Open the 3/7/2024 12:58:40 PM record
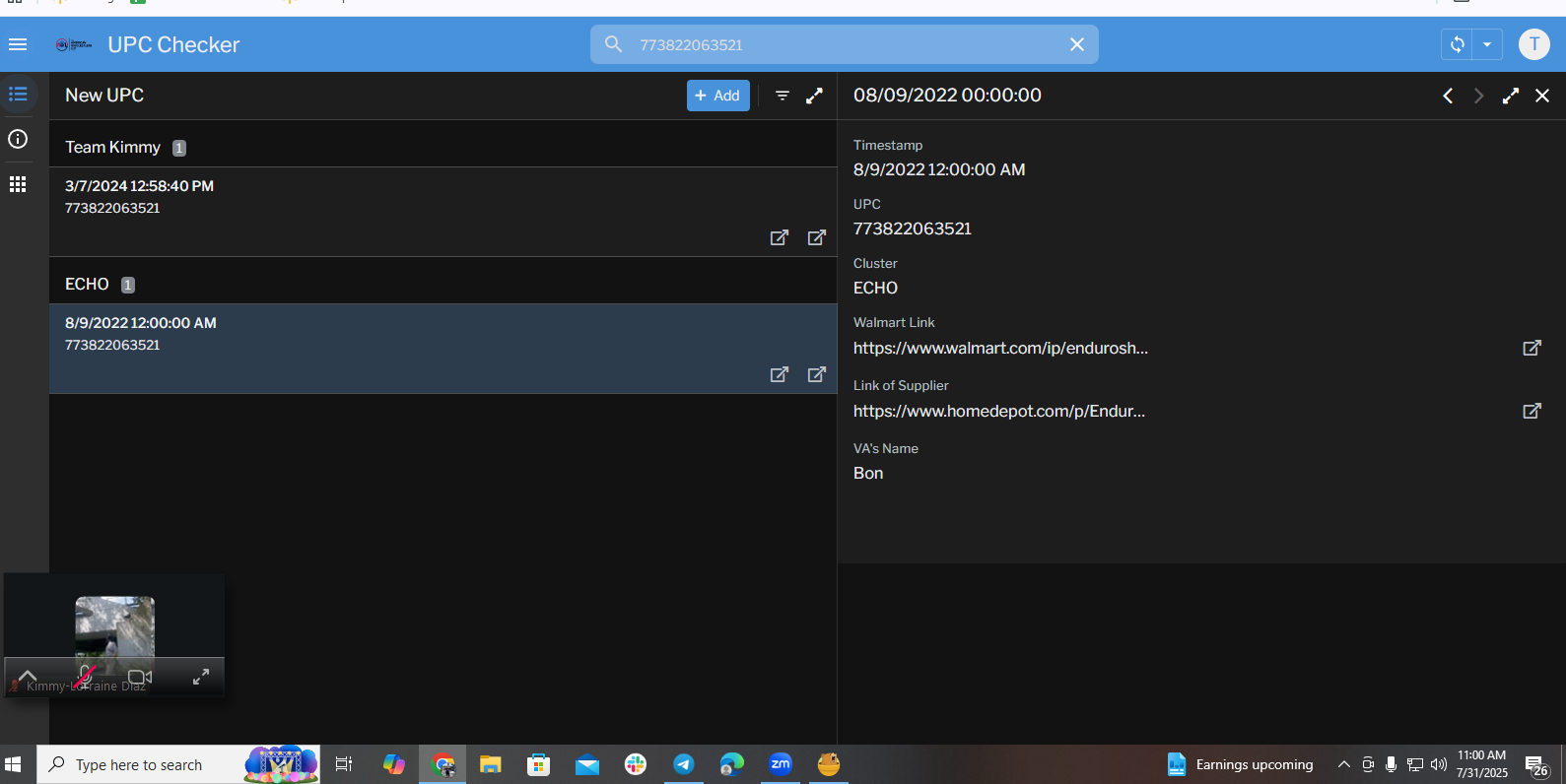 pos(443,212)
